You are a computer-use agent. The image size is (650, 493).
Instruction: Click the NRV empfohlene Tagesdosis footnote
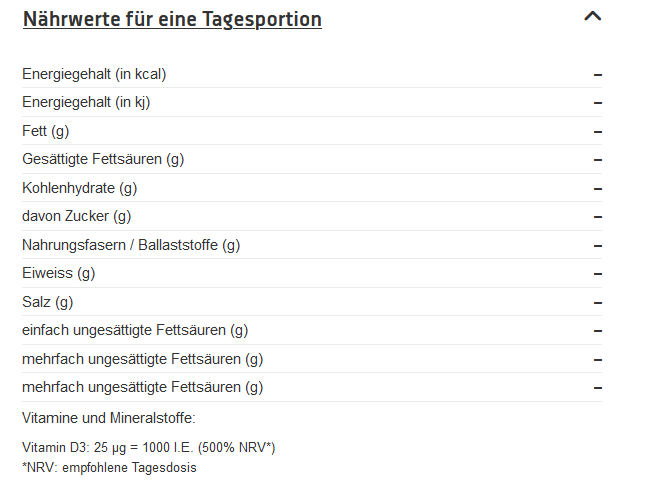tap(109, 467)
